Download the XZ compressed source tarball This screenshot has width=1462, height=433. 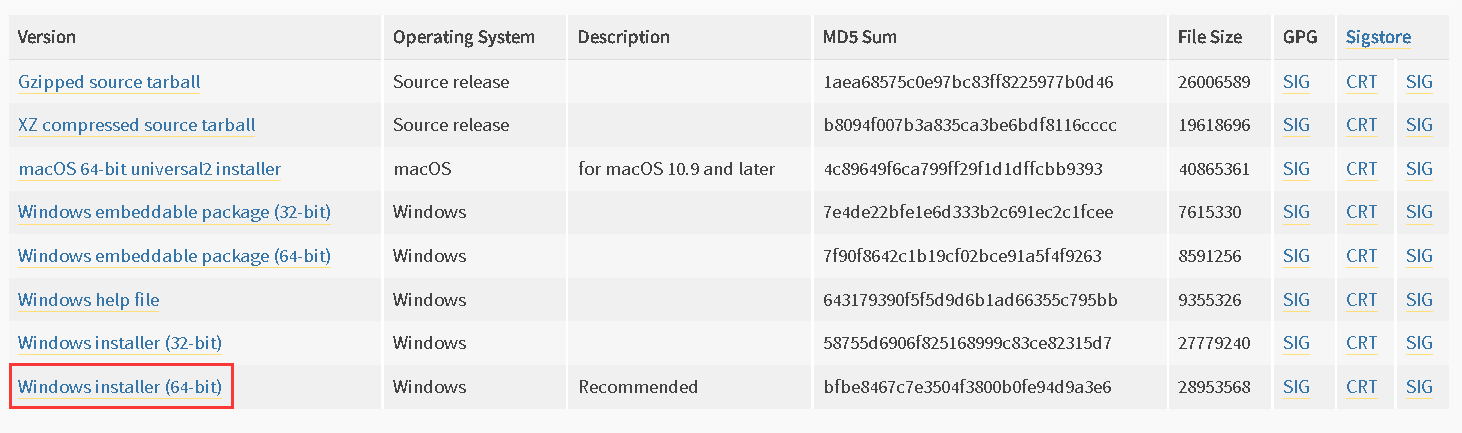(137, 125)
